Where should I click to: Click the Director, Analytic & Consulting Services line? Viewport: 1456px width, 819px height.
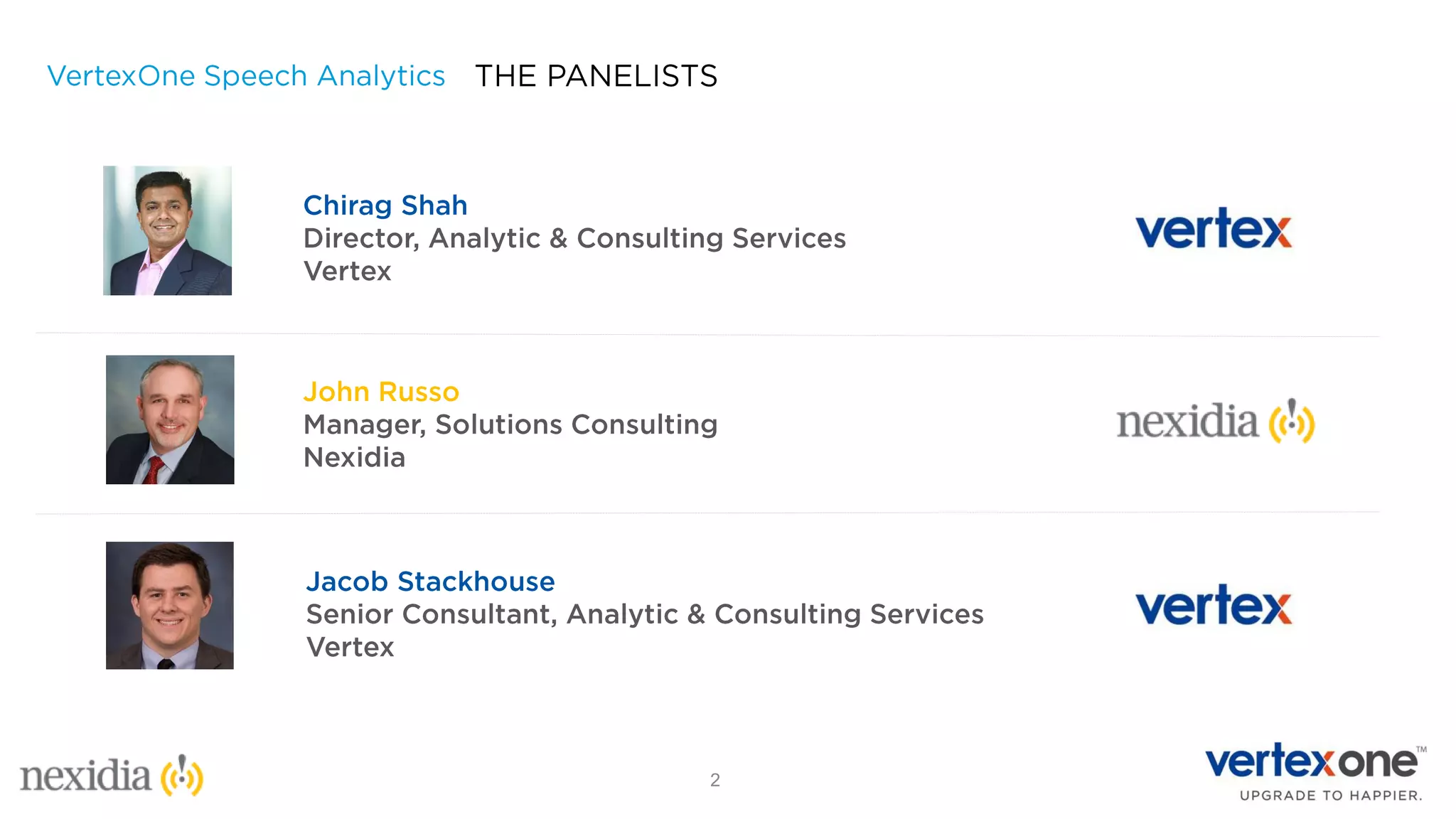[574, 238]
